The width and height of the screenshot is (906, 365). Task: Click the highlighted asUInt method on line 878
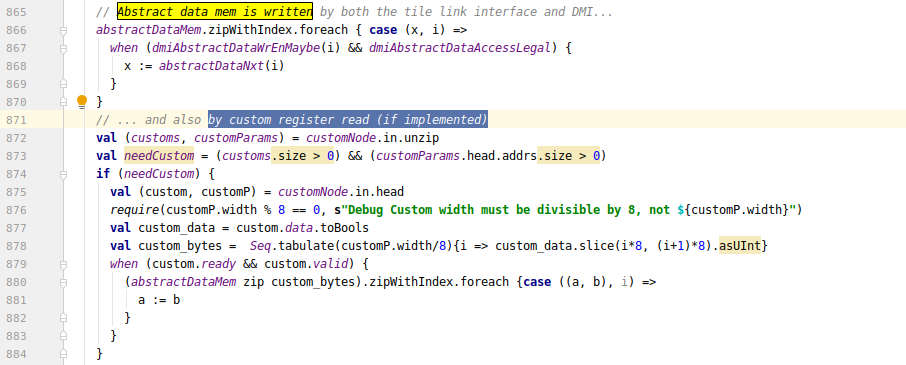coord(740,246)
